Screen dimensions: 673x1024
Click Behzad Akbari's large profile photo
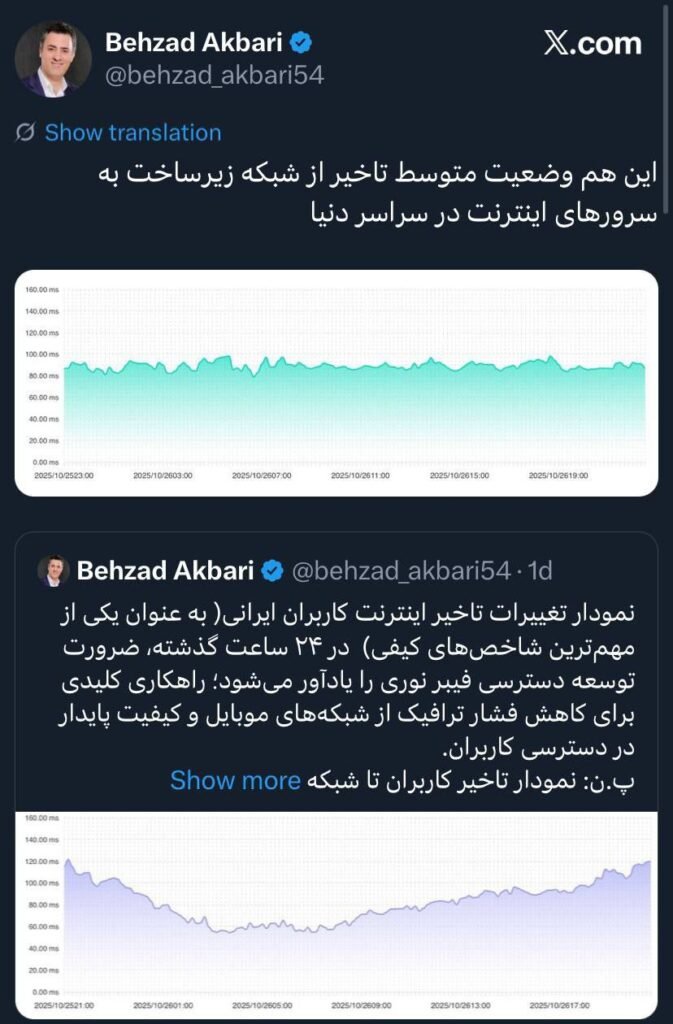click(54, 58)
